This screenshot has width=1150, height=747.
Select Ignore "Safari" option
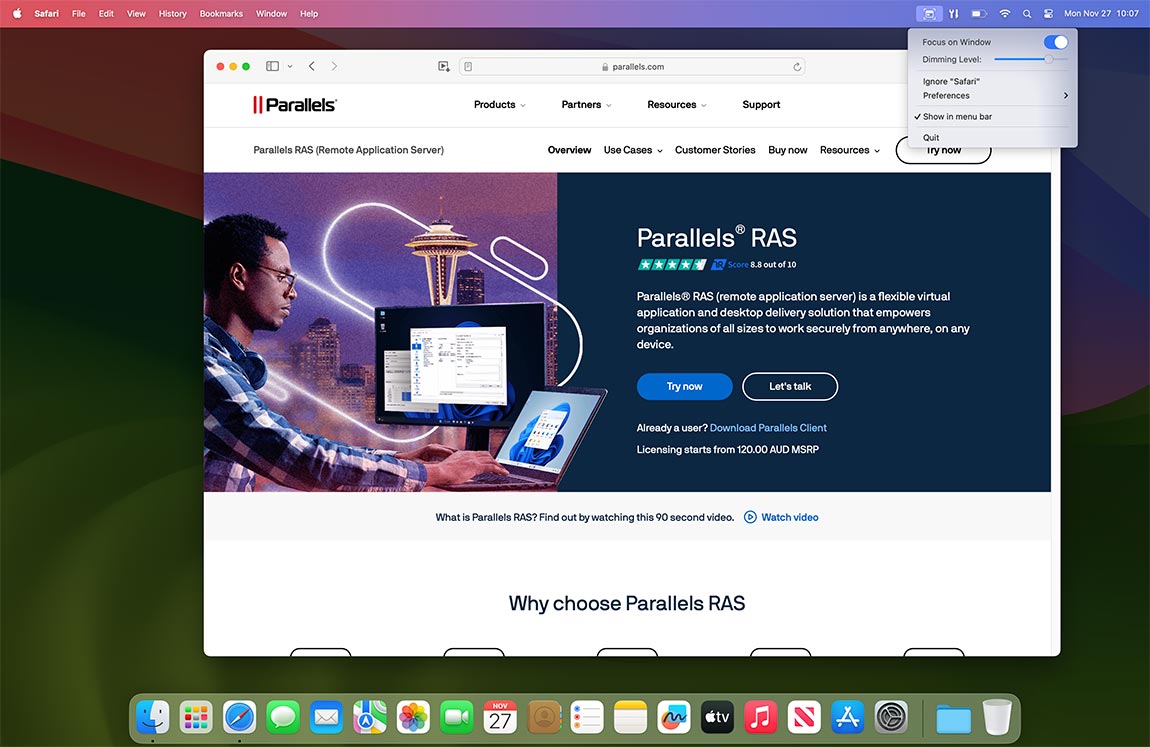click(951, 81)
